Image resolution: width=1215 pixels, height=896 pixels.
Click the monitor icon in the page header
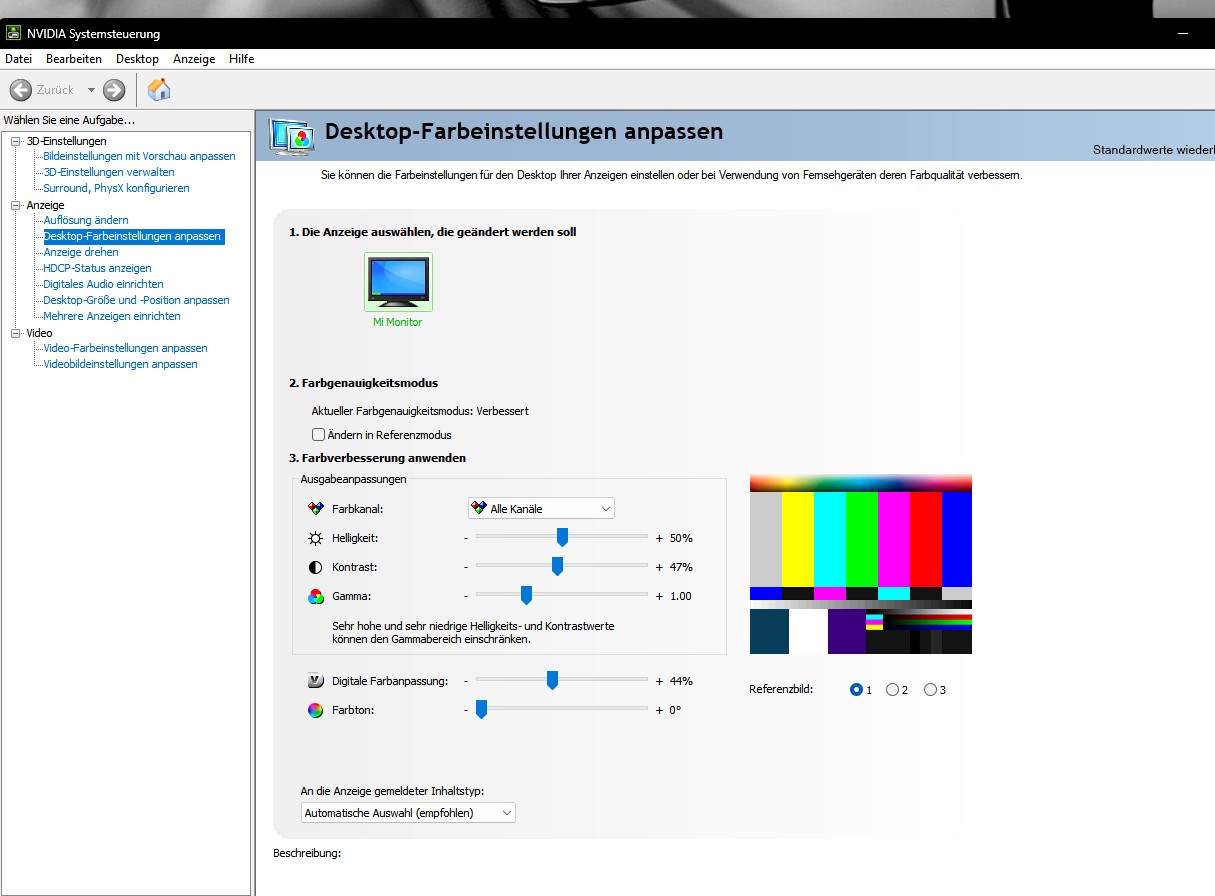point(293,137)
